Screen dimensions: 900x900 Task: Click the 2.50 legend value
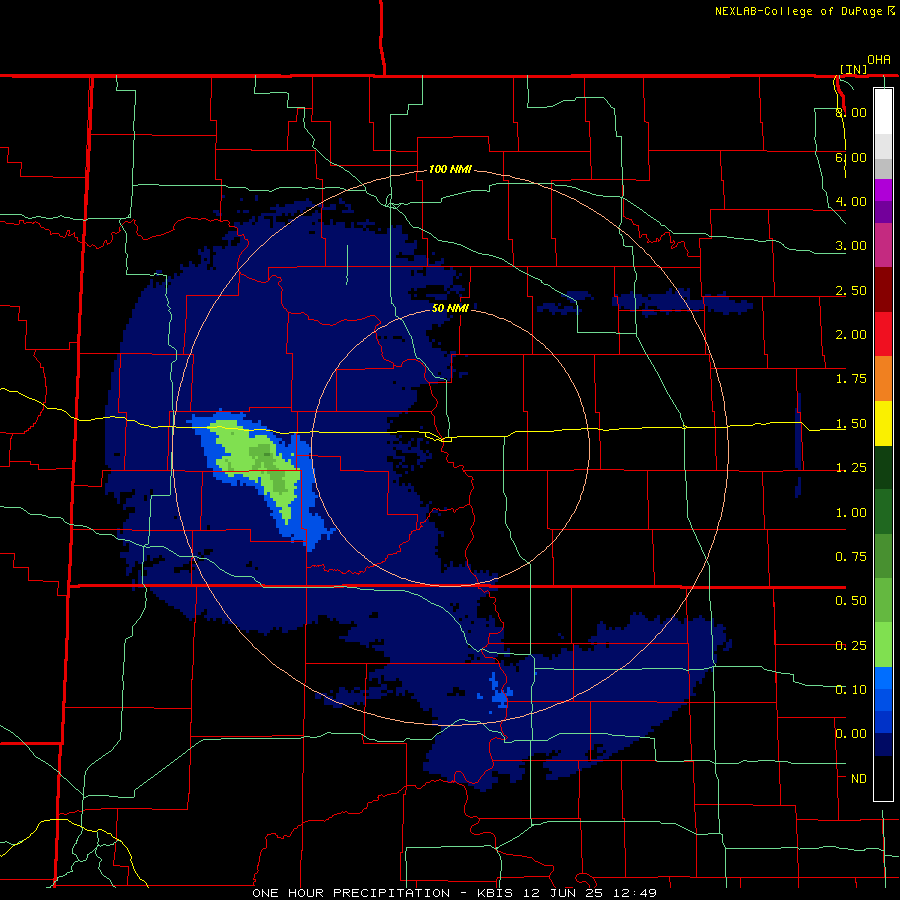click(x=851, y=290)
